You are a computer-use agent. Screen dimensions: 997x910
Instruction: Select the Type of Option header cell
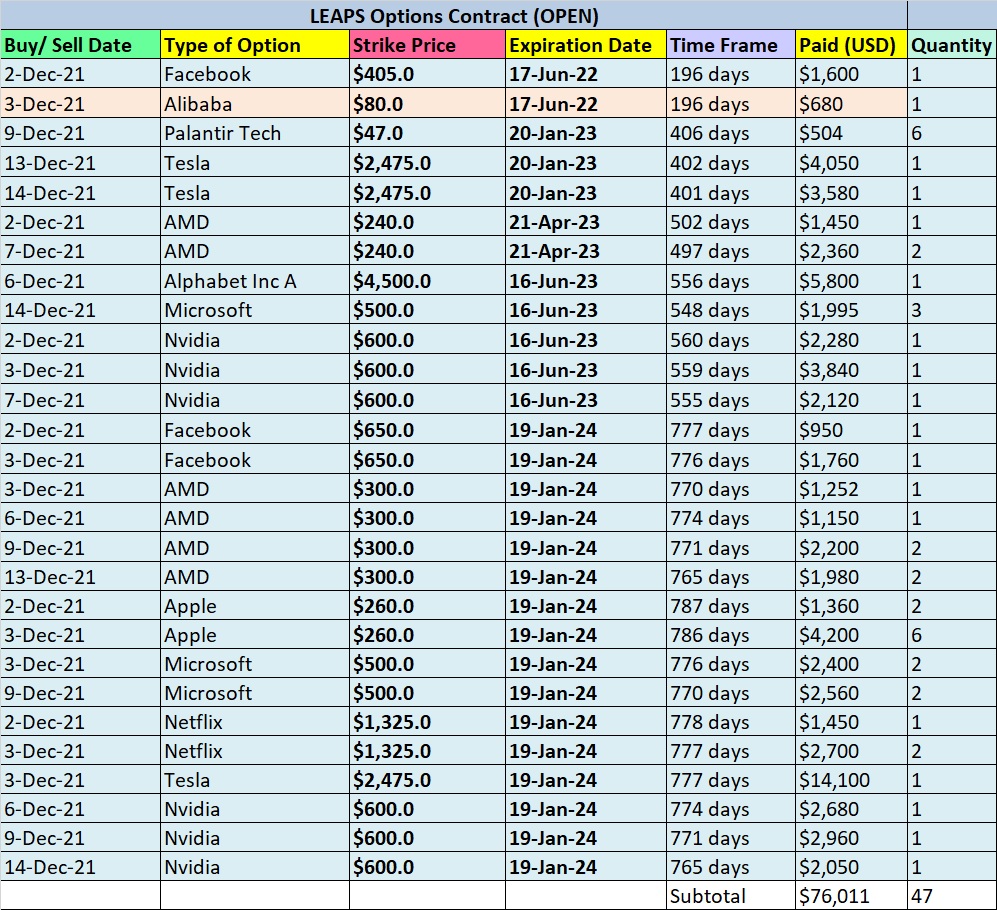click(254, 45)
